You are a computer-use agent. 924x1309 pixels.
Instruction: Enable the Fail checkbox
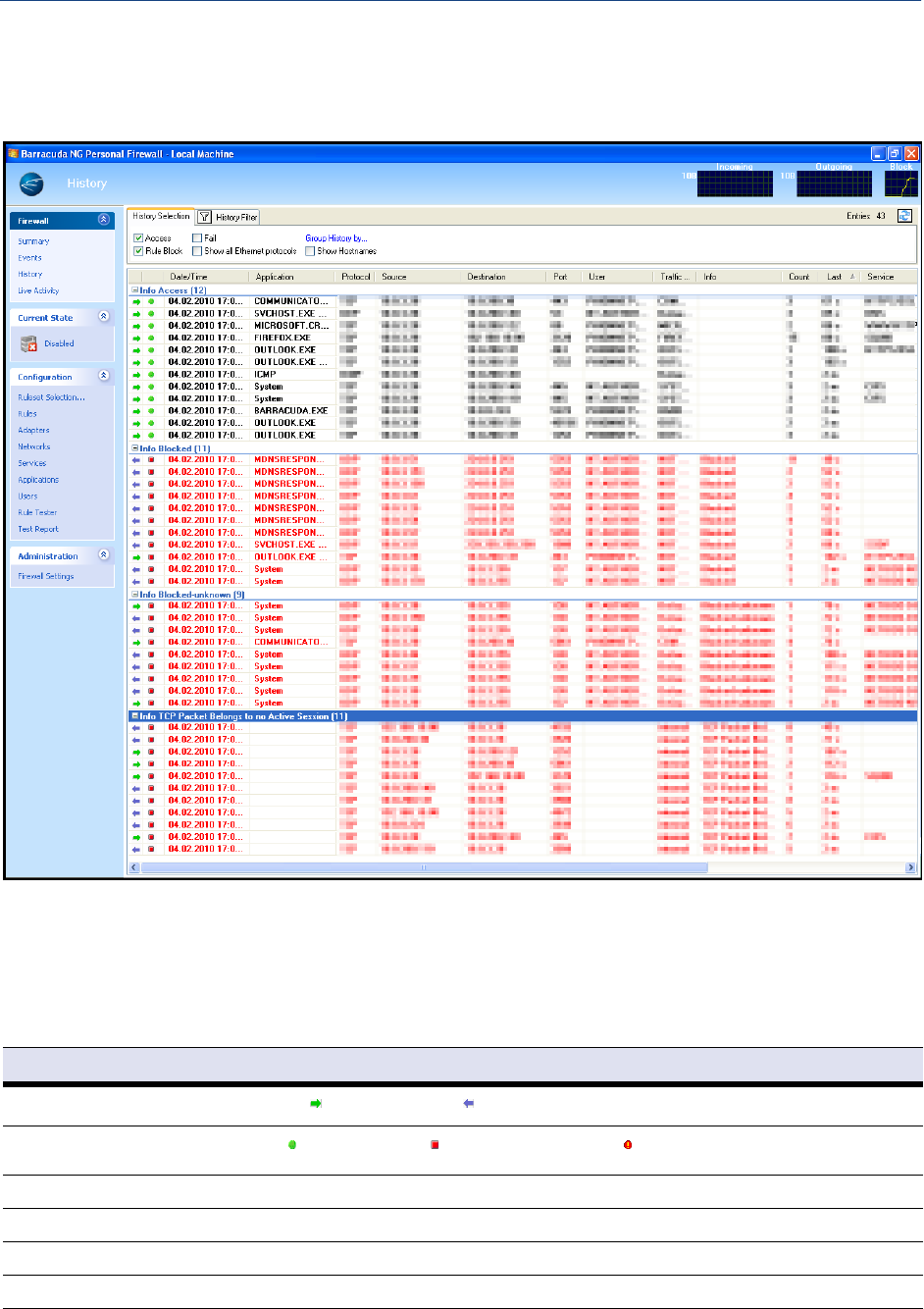point(197,238)
